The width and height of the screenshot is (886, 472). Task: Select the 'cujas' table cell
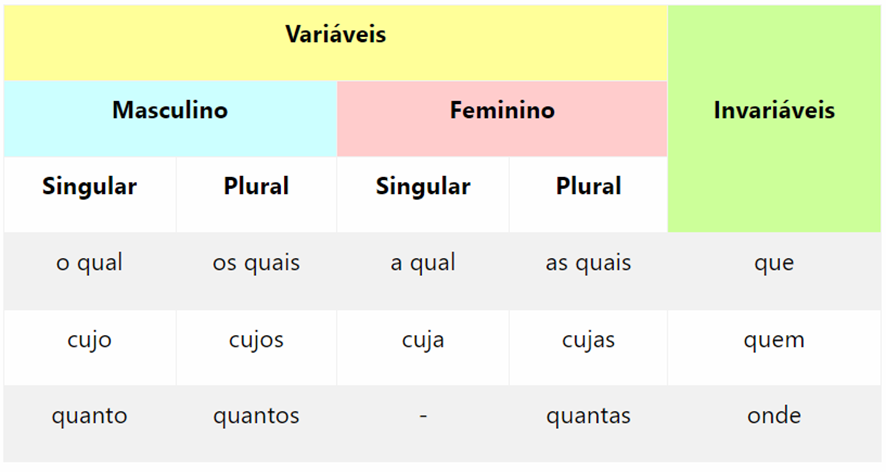(x=588, y=340)
